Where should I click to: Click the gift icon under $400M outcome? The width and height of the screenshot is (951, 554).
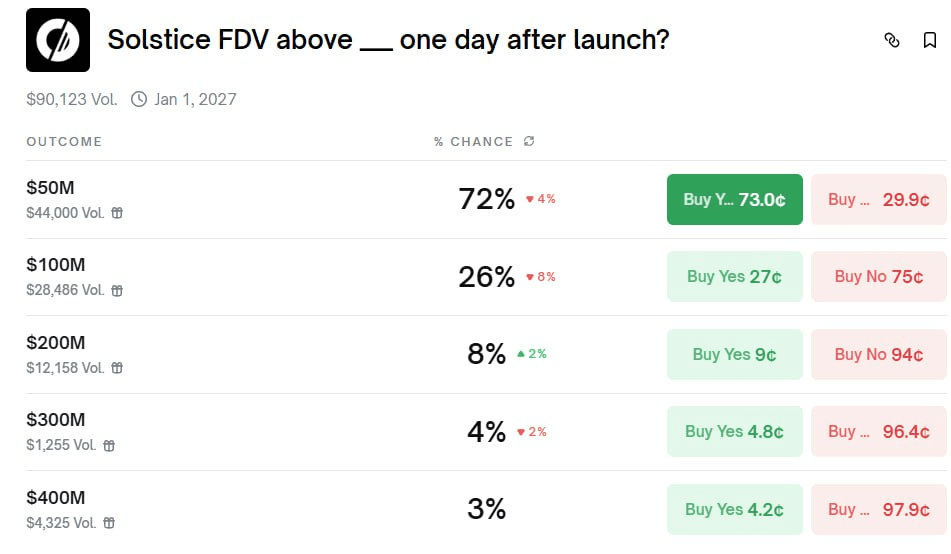coord(109,523)
